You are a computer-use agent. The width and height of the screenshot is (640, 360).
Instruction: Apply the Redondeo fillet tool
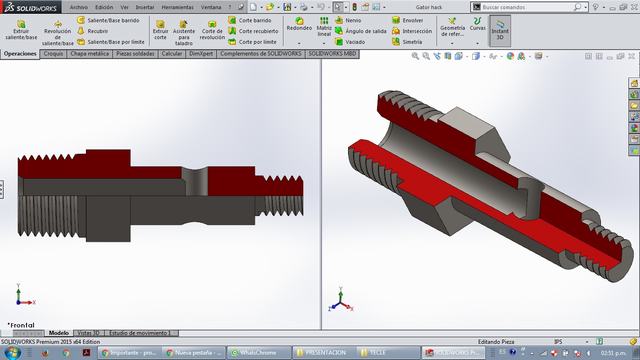coord(299,24)
